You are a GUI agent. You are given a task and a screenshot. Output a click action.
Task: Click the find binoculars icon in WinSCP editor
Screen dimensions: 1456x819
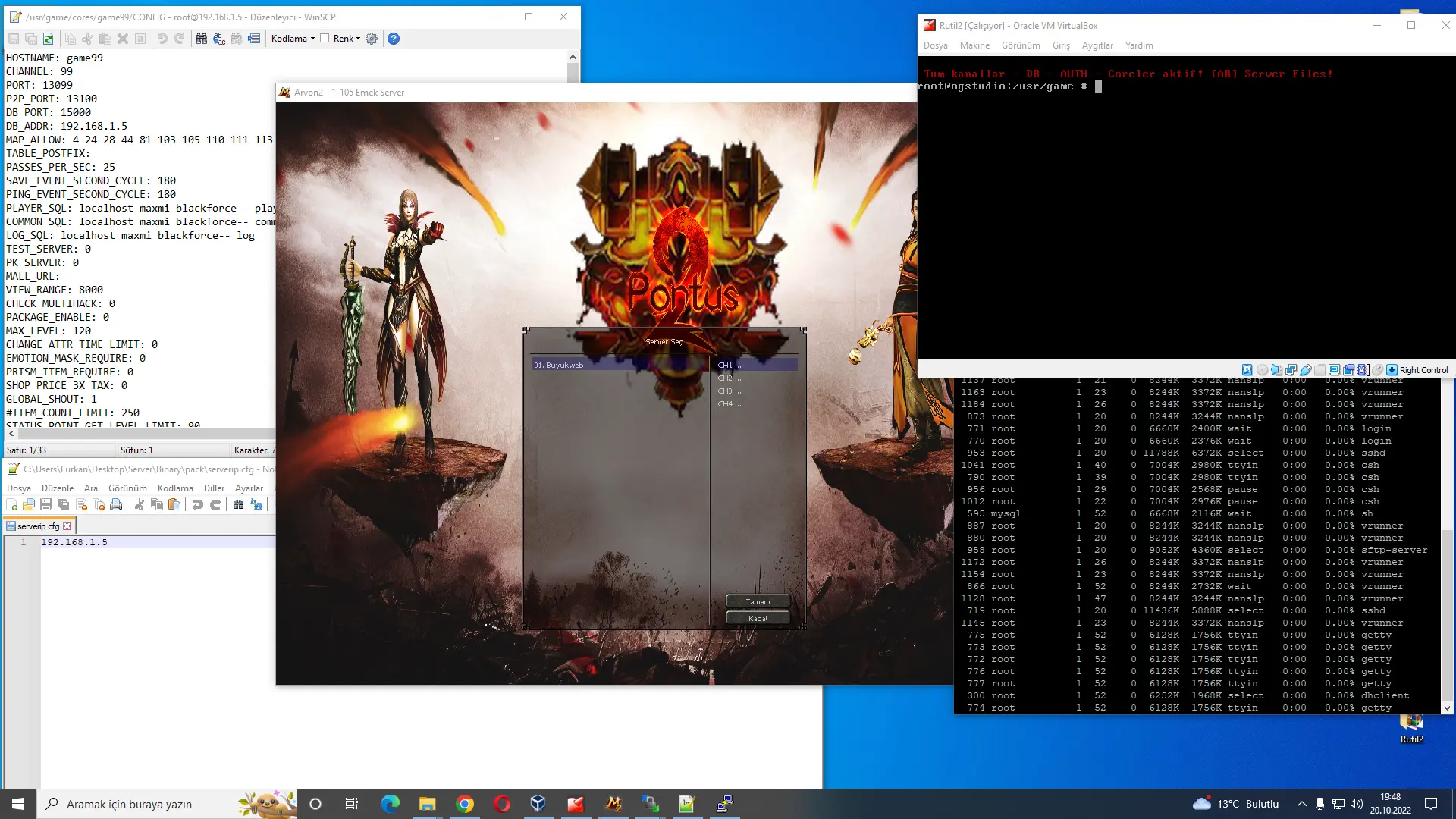pyautogui.click(x=201, y=39)
